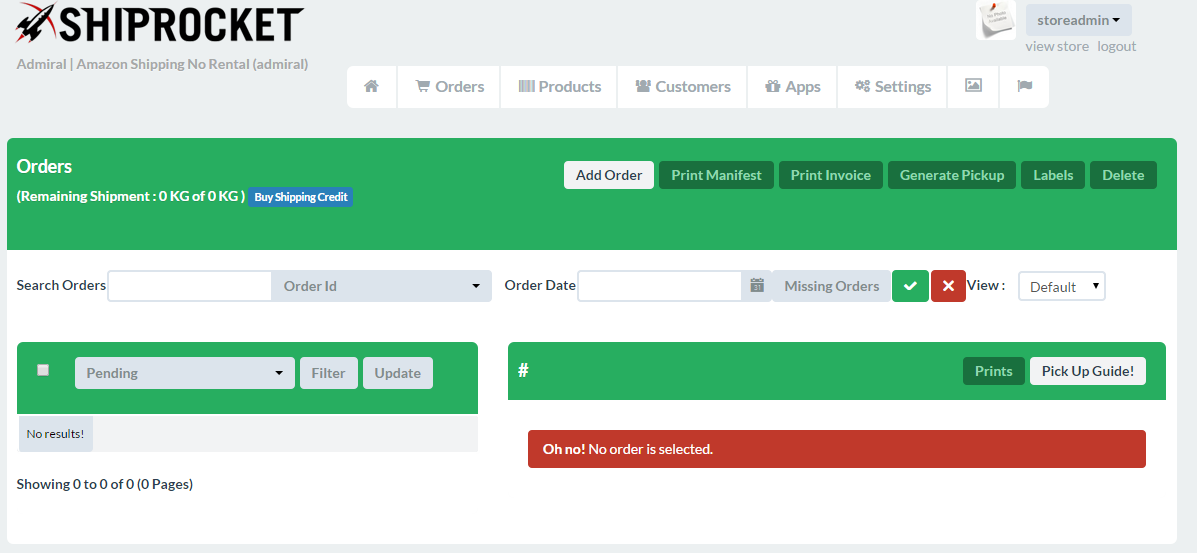Click the Buy Shipping Credit button
The width and height of the screenshot is (1197, 553).
300,197
